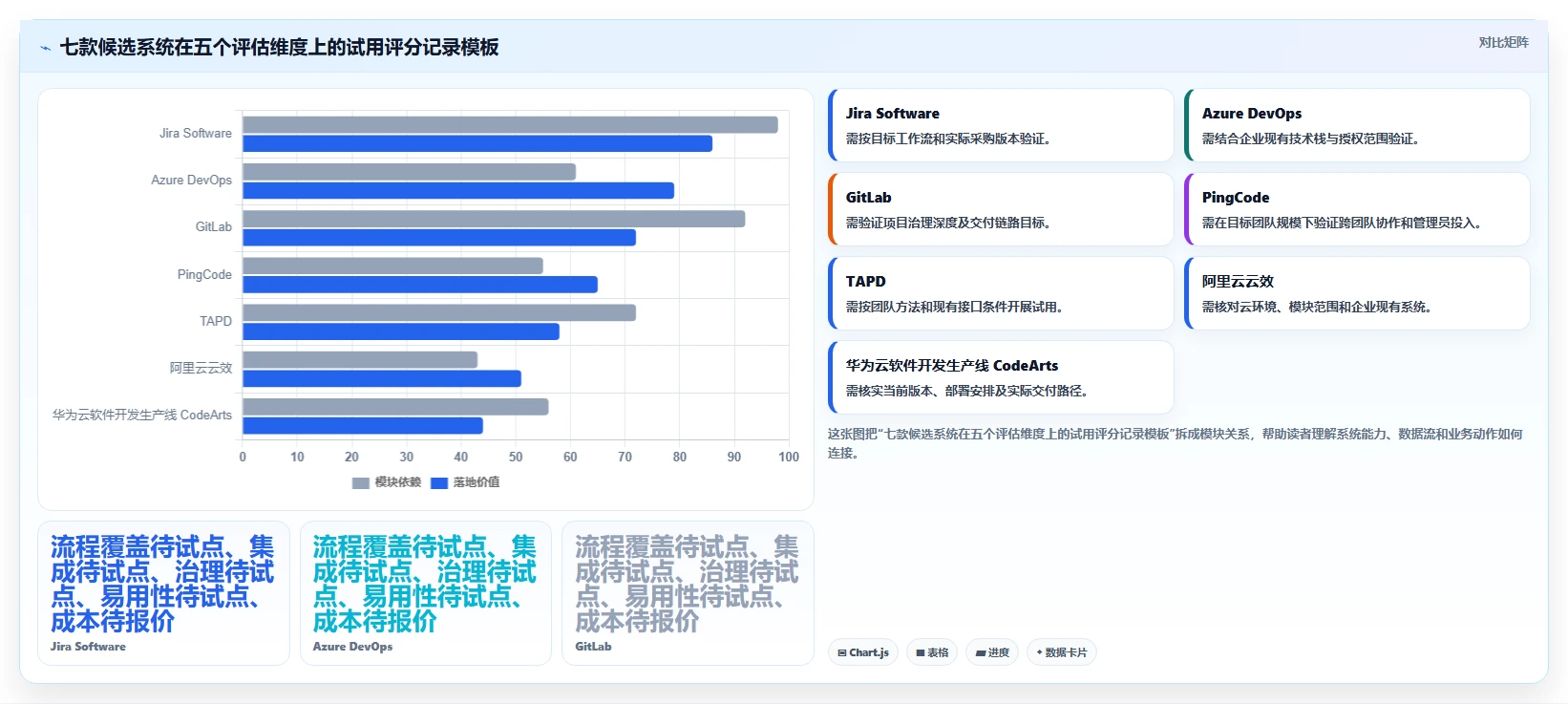Image resolution: width=1568 pixels, height=704 pixels.
Task: Select the gray-text summary card labeled GitLab
Action: 688,593
